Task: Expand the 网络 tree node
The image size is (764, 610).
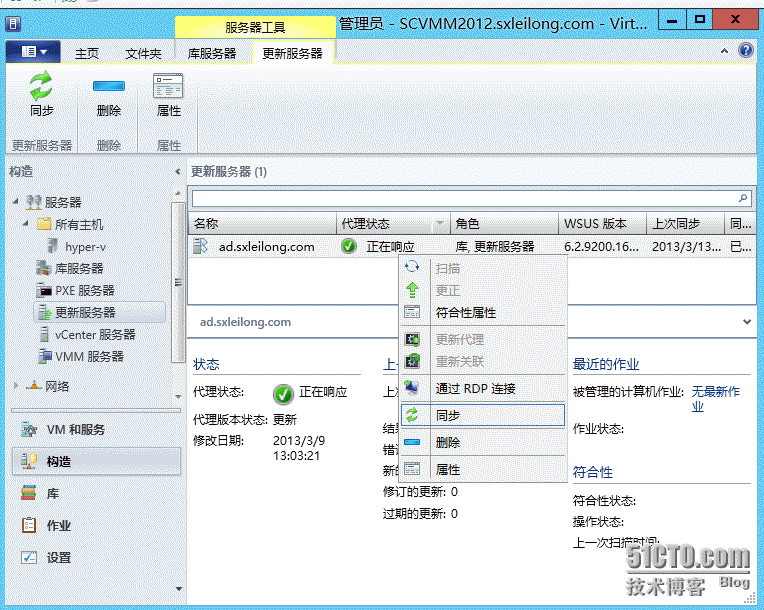Action: tap(16, 386)
